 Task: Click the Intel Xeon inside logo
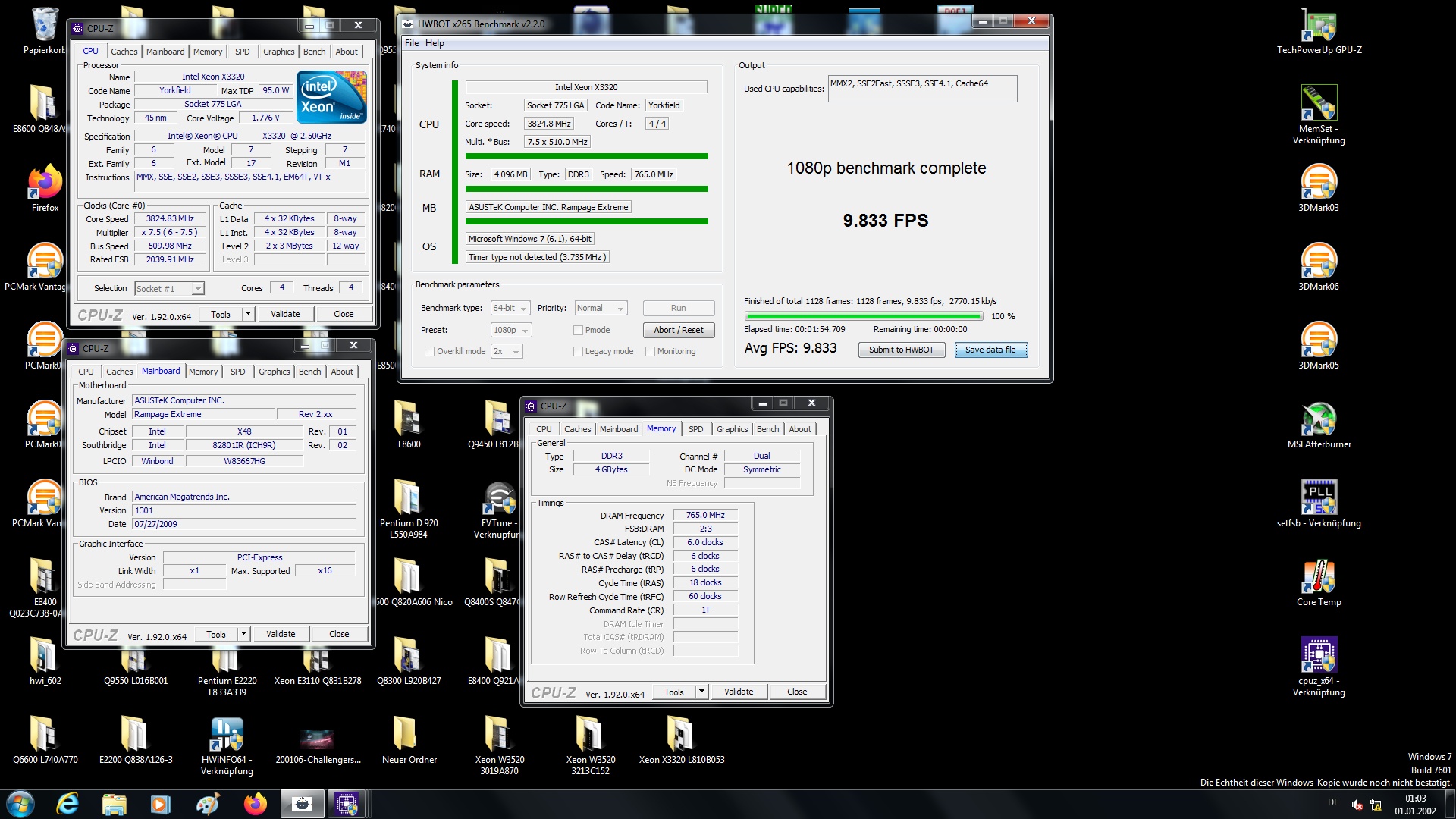pos(331,97)
